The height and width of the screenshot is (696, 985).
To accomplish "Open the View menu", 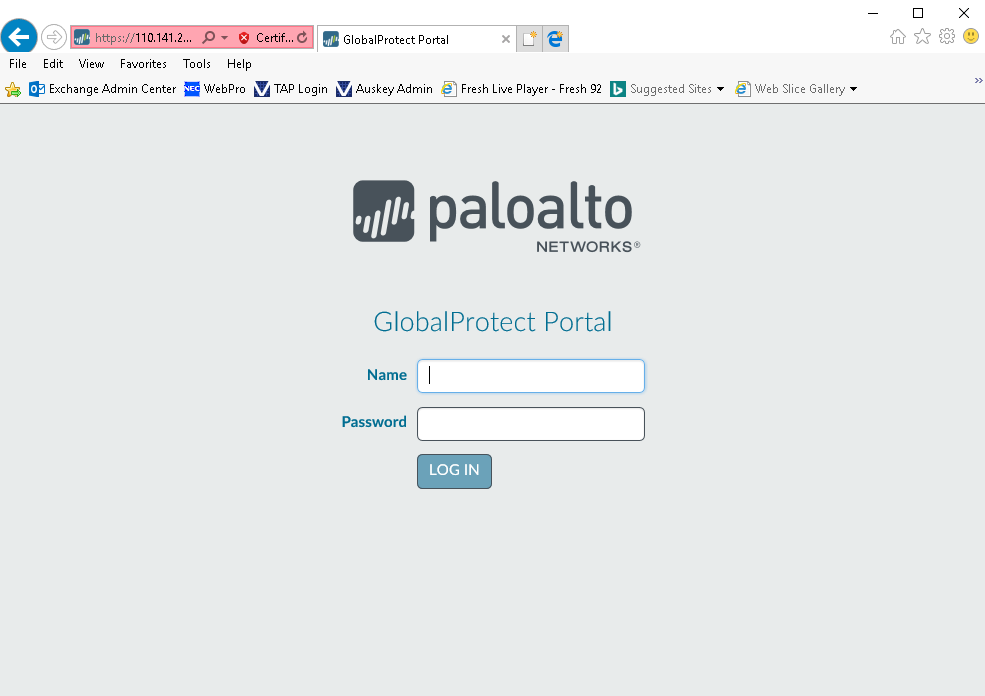I will [x=91, y=63].
